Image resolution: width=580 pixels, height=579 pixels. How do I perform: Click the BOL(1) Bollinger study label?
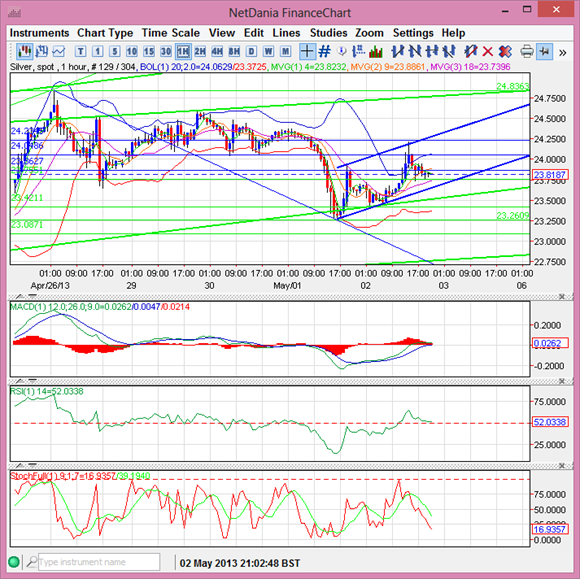pyautogui.click(x=203, y=67)
